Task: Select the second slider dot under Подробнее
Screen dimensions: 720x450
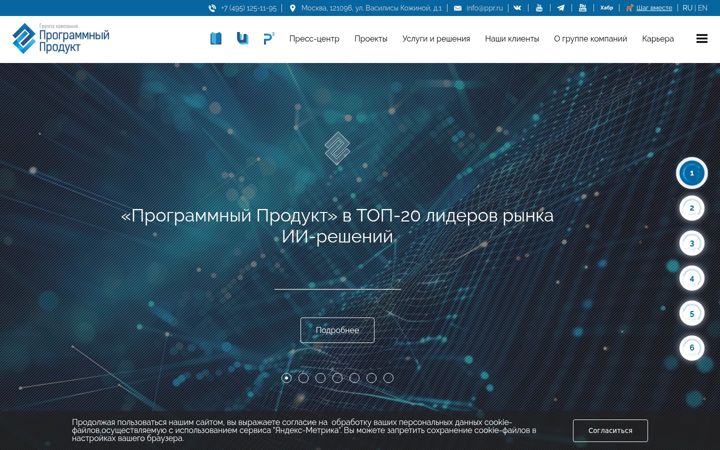Action: [x=304, y=378]
